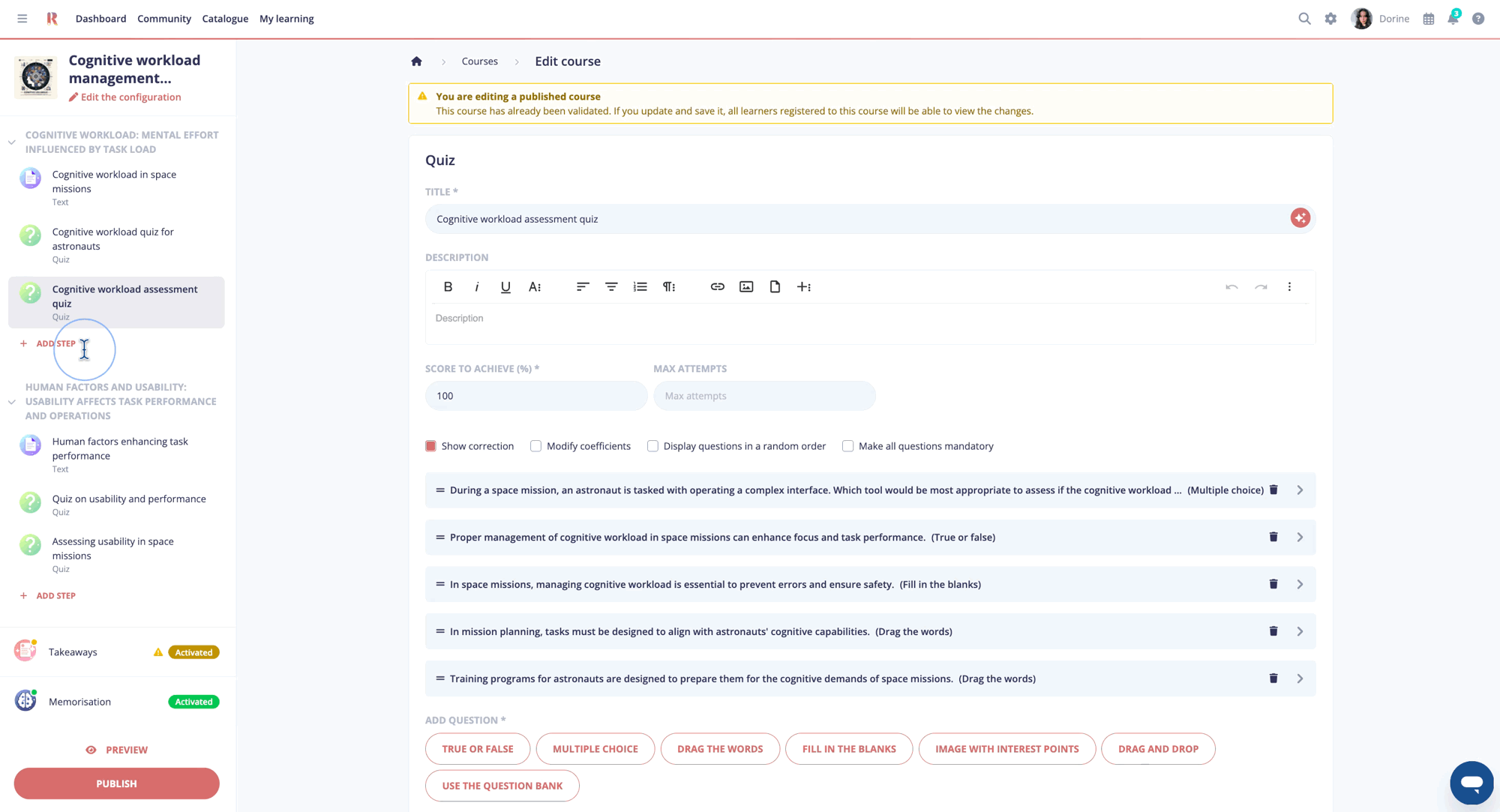Screen dimensions: 1500x812
Task: Open the editor more options menu
Action: [1289, 286]
